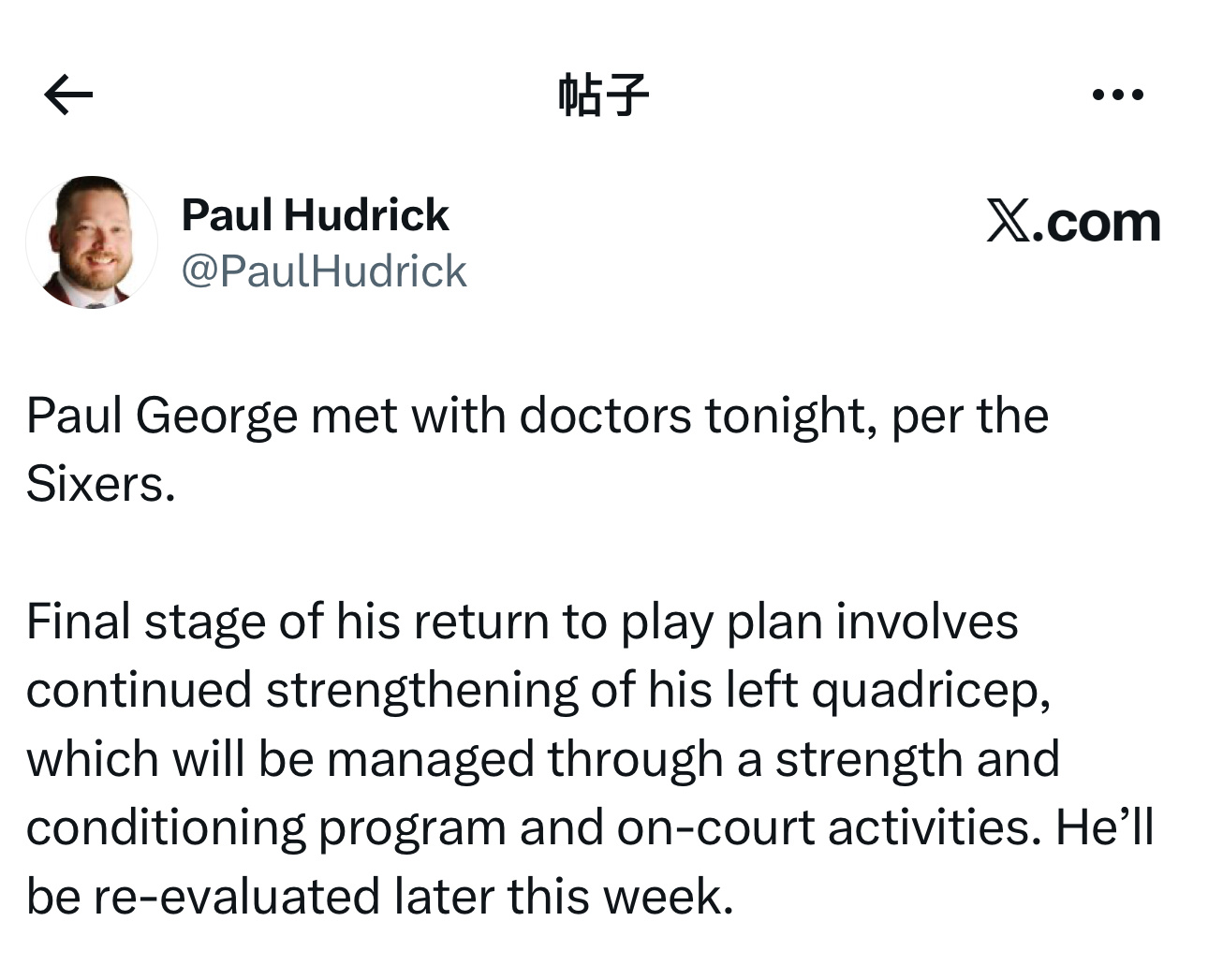Tap the 'Final stage of his return' line
This screenshot has height=980, width=1208.
tap(287, 622)
